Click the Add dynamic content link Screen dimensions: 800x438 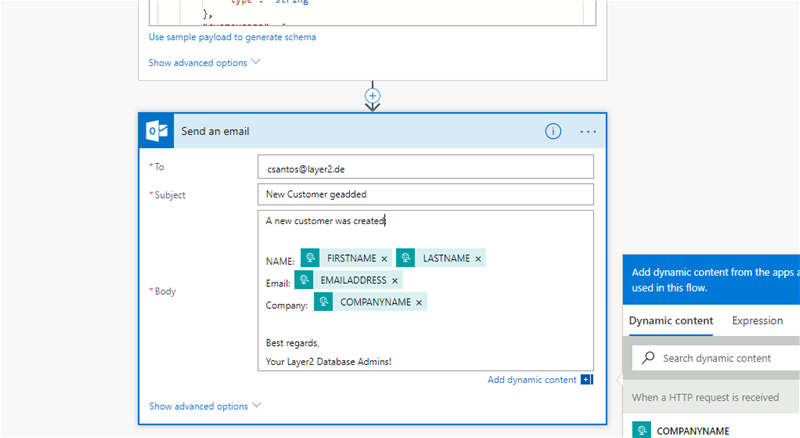(531, 380)
